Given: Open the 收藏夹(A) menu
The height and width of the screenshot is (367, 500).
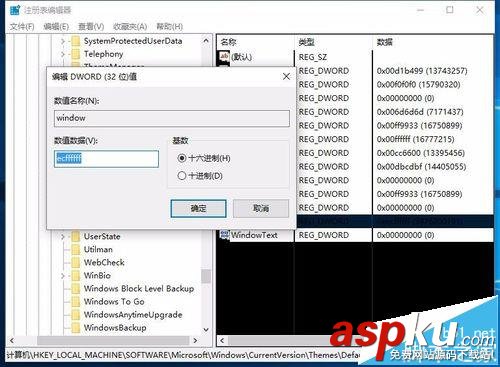Looking at the screenshot, I should [130, 26].
